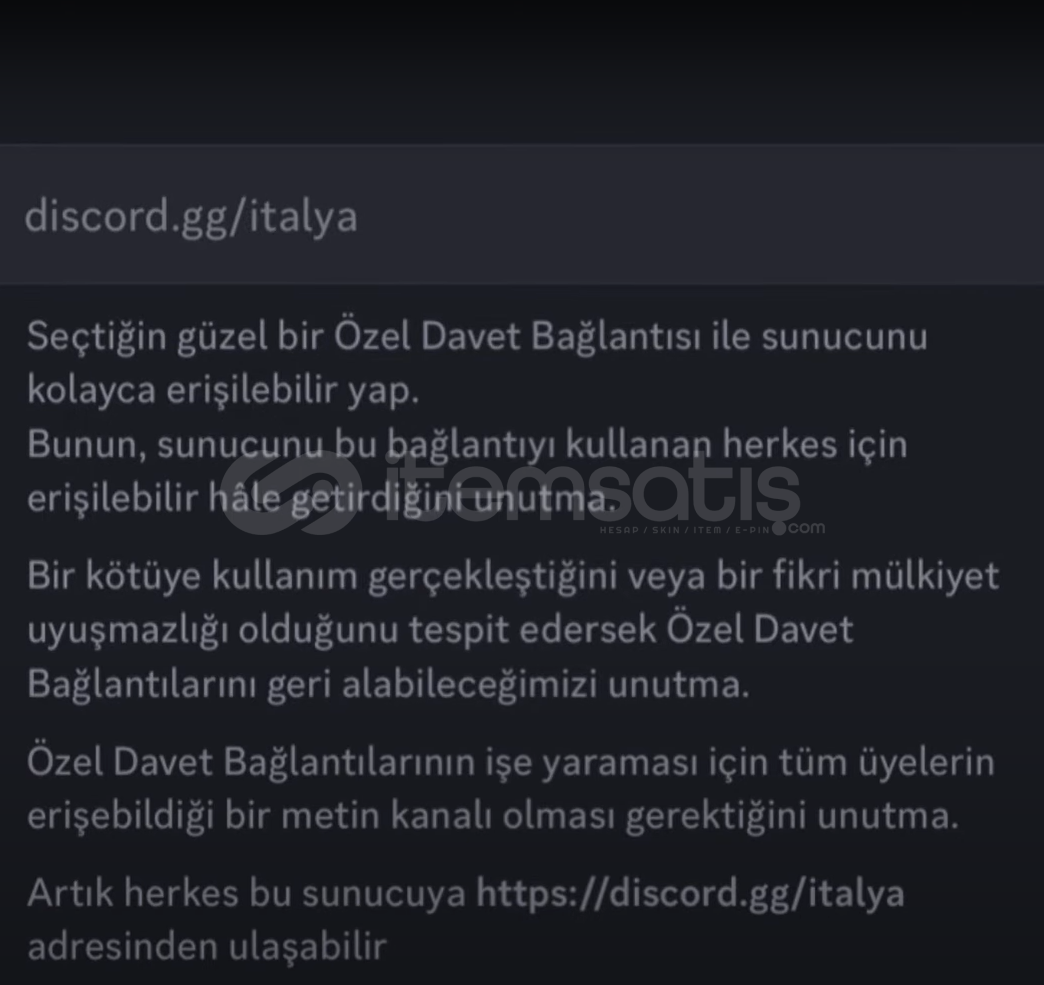Click the itemsatış swirl logo icon
Viewport: 1044px width, 985px height.
(292, 493)
